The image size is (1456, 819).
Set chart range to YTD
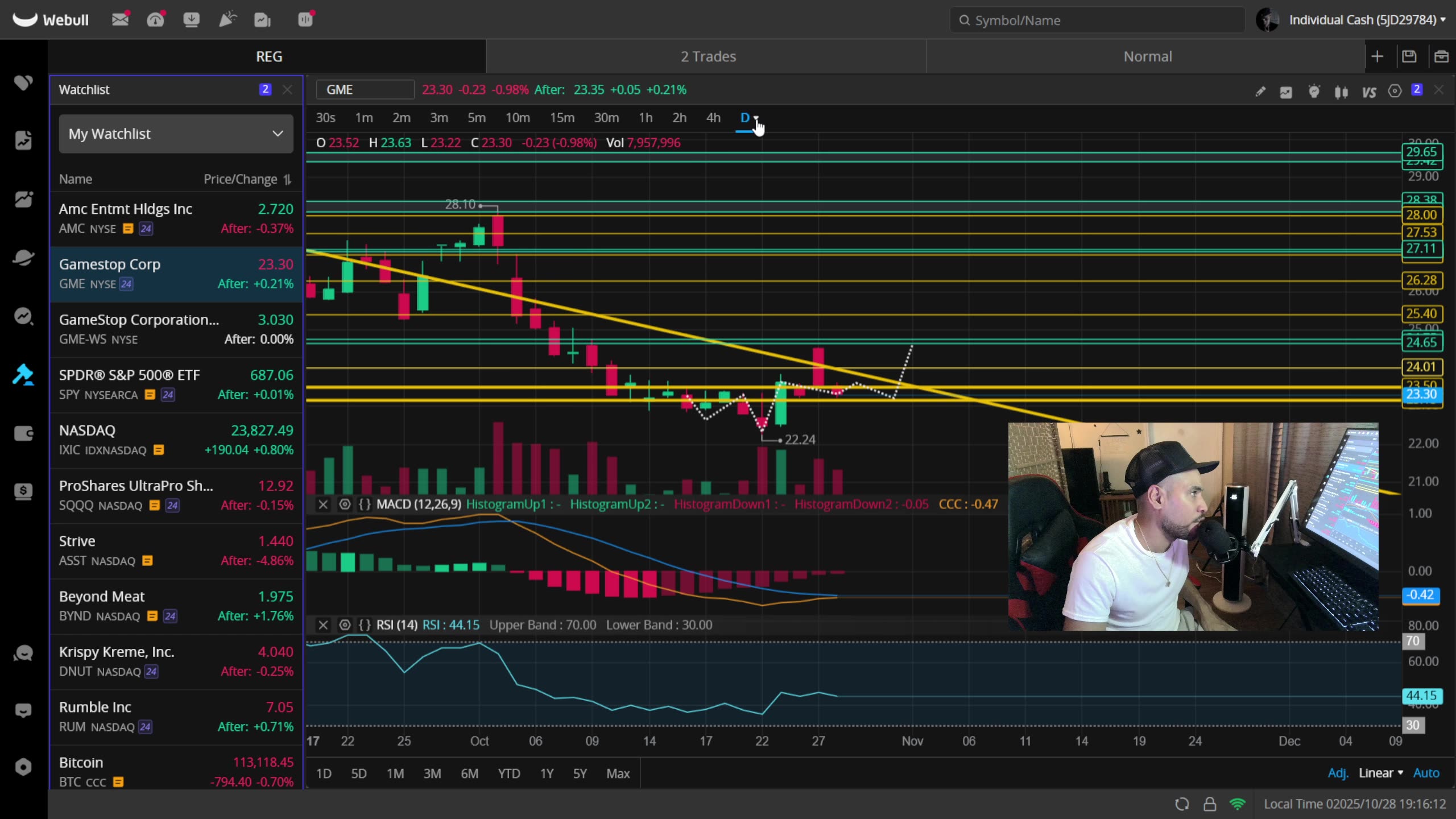tap(509, 773)
